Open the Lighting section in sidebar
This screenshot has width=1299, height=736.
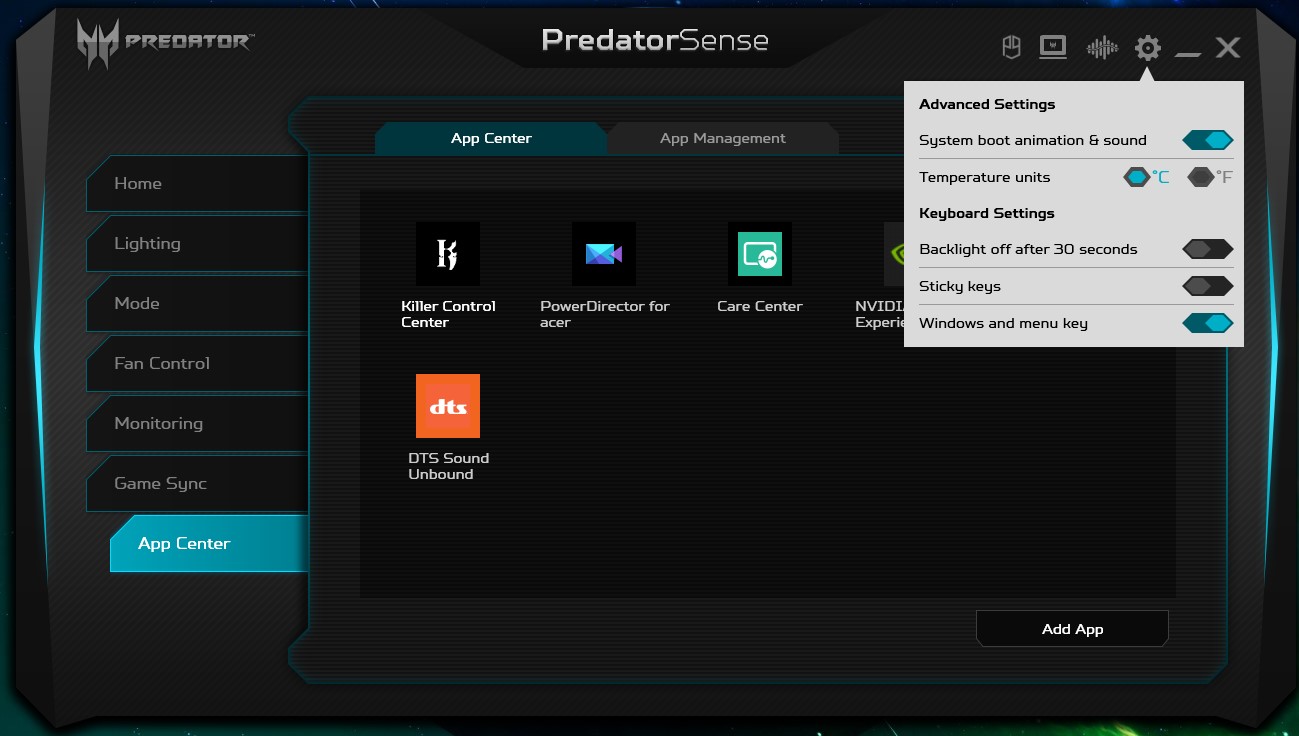click(147, 243)
